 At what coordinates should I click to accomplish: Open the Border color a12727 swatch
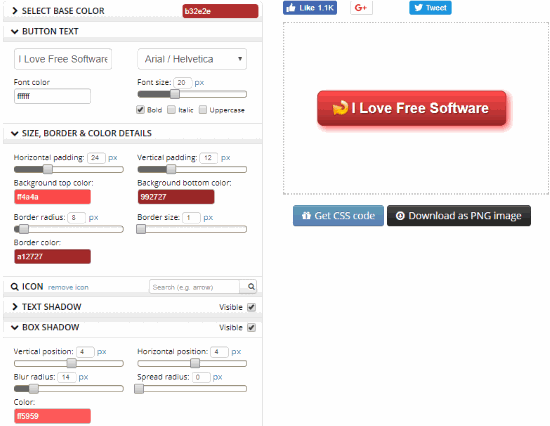[x=52, y=257]
